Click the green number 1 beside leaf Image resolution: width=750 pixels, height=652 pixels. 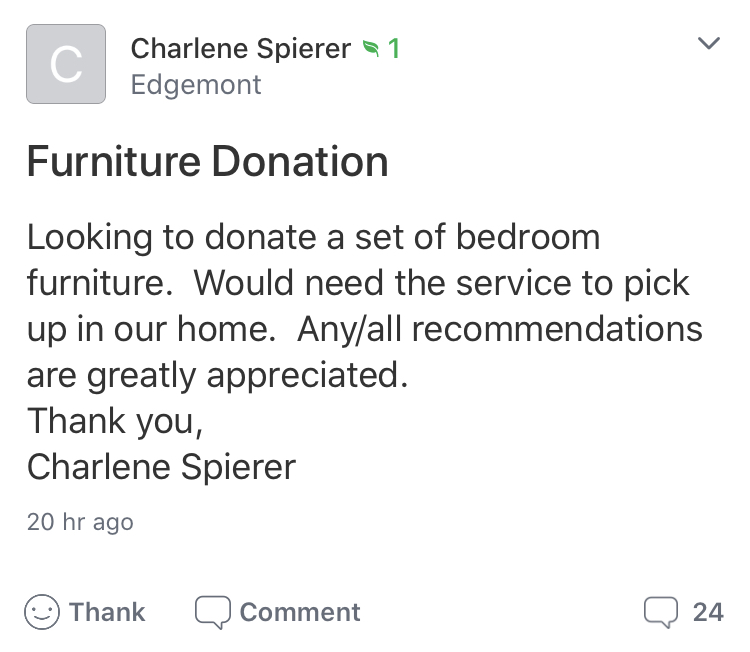coord(394,48)
